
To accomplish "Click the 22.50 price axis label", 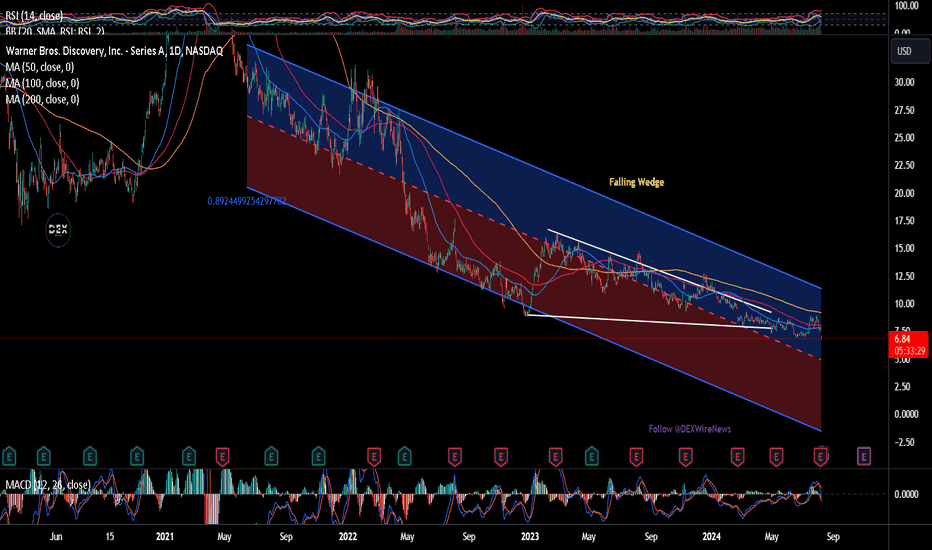I will (x=904, y=165).
